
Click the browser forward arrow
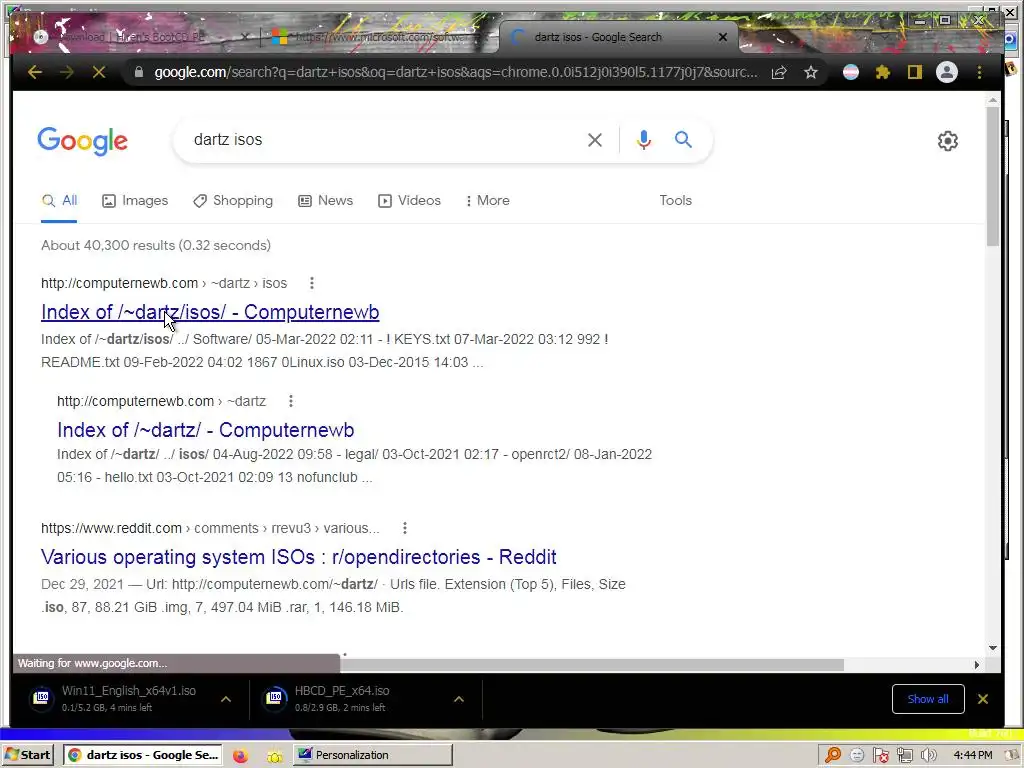click(67, 72)
